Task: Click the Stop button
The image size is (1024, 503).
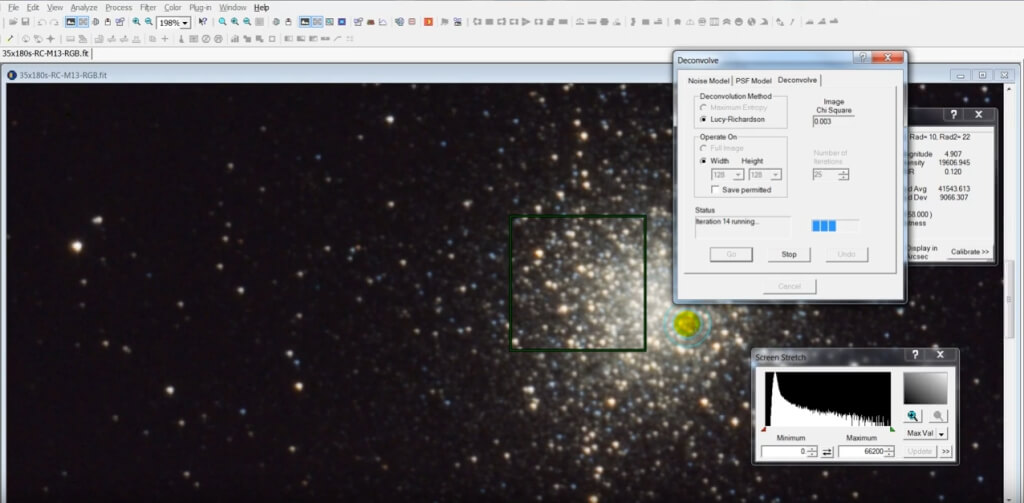Action: [x=789, y=254]
